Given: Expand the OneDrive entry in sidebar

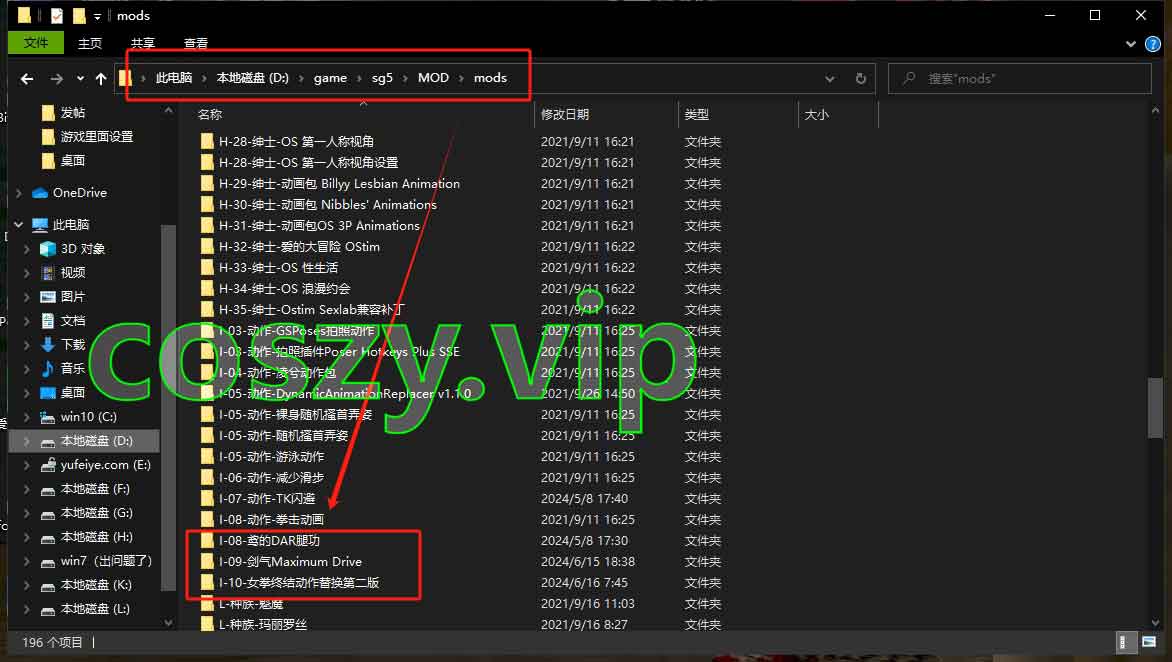Looking at the screenshot, I should (x=20, y=192).
